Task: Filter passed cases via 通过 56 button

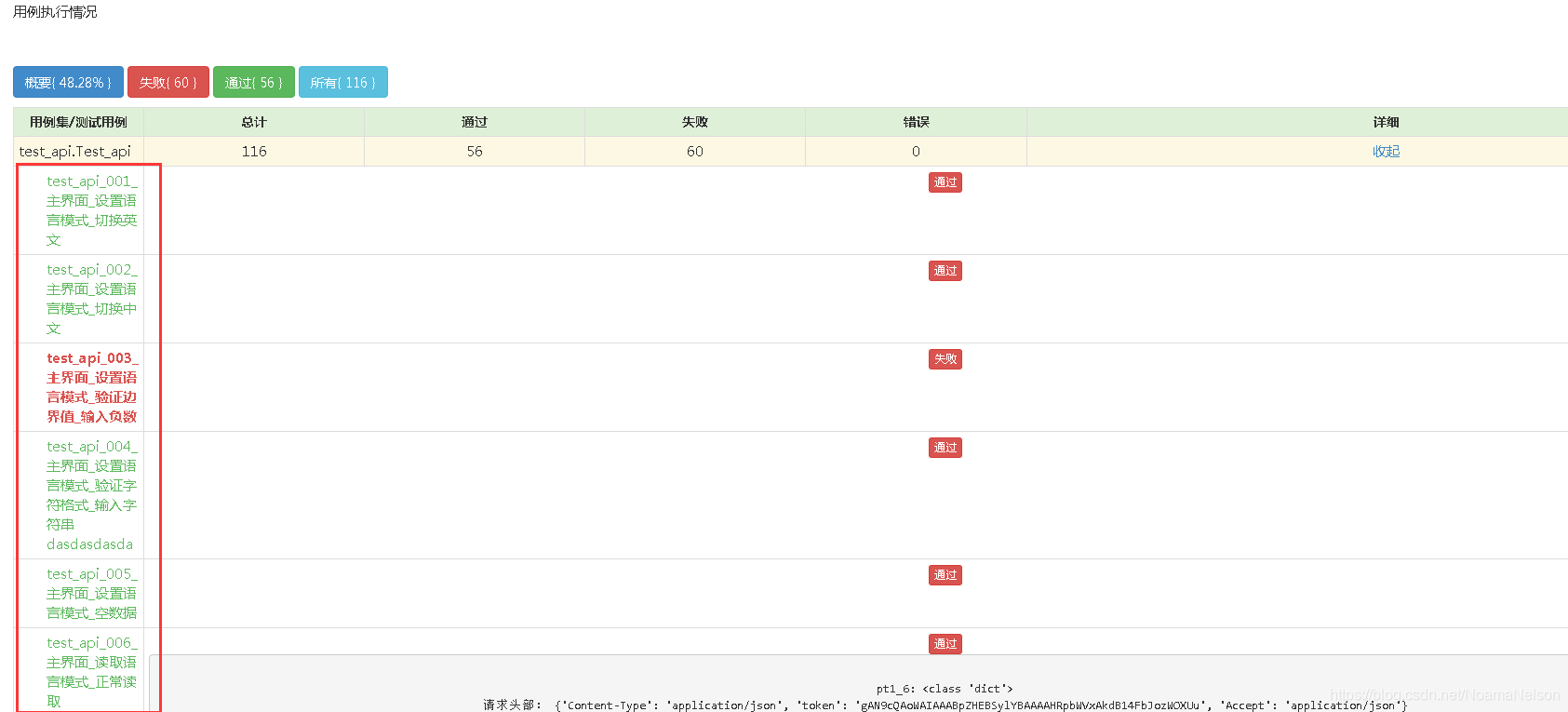Action: 254,82
